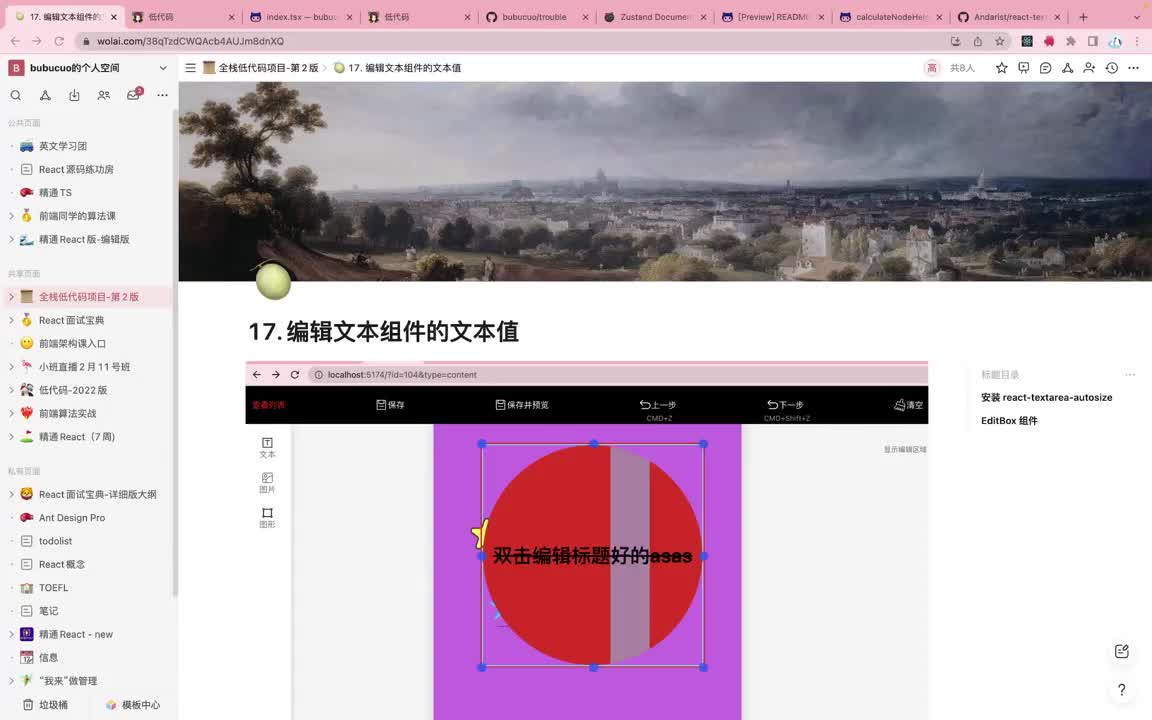Screen dimensions: 1152x720
Task: Click the browser address bar URL
Action: [x=190, y=41]
